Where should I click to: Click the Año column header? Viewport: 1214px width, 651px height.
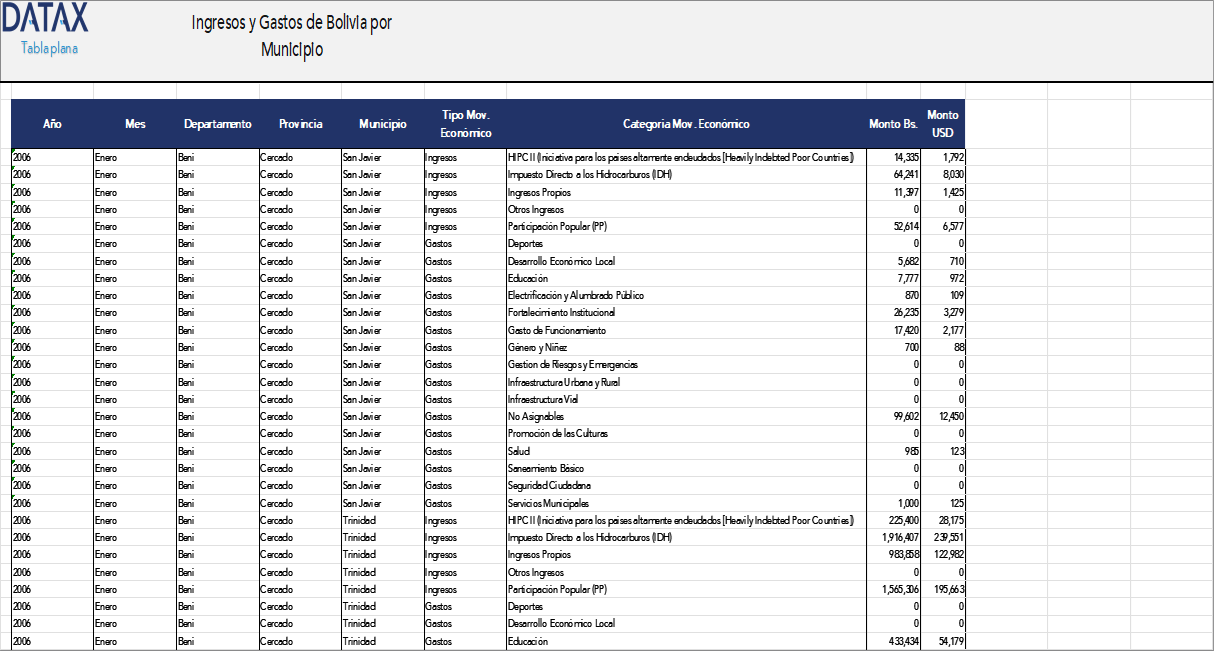[x=51, y=124]
